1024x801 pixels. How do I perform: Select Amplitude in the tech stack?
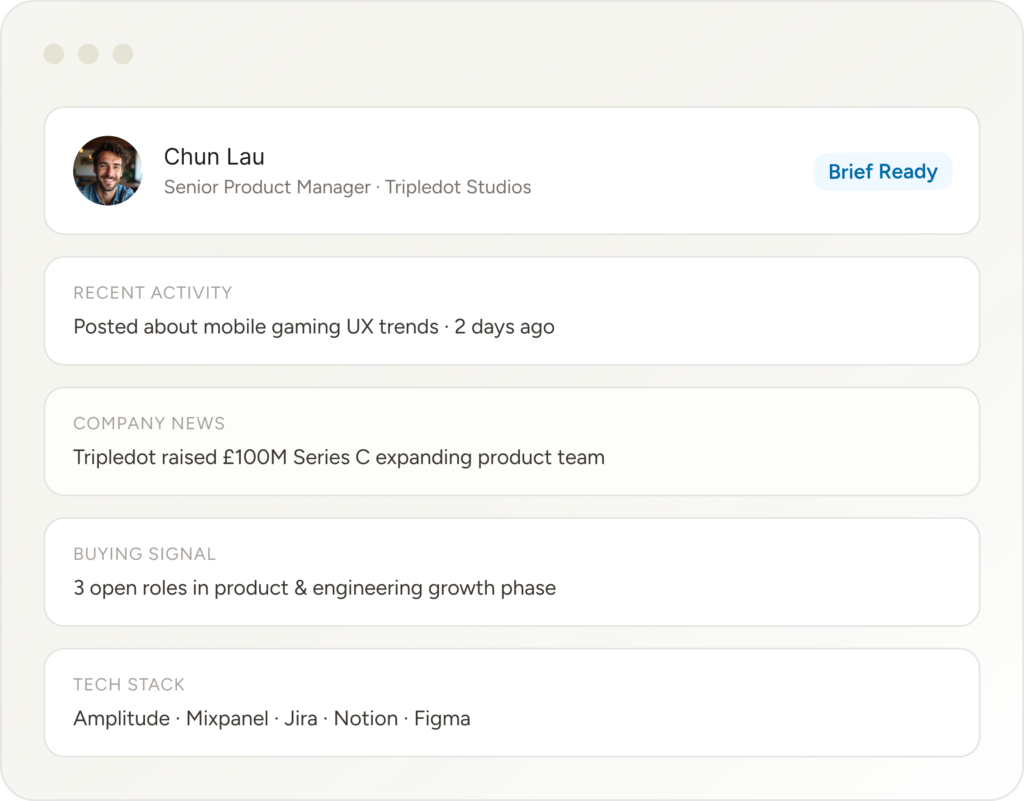[x=121, y=719]
